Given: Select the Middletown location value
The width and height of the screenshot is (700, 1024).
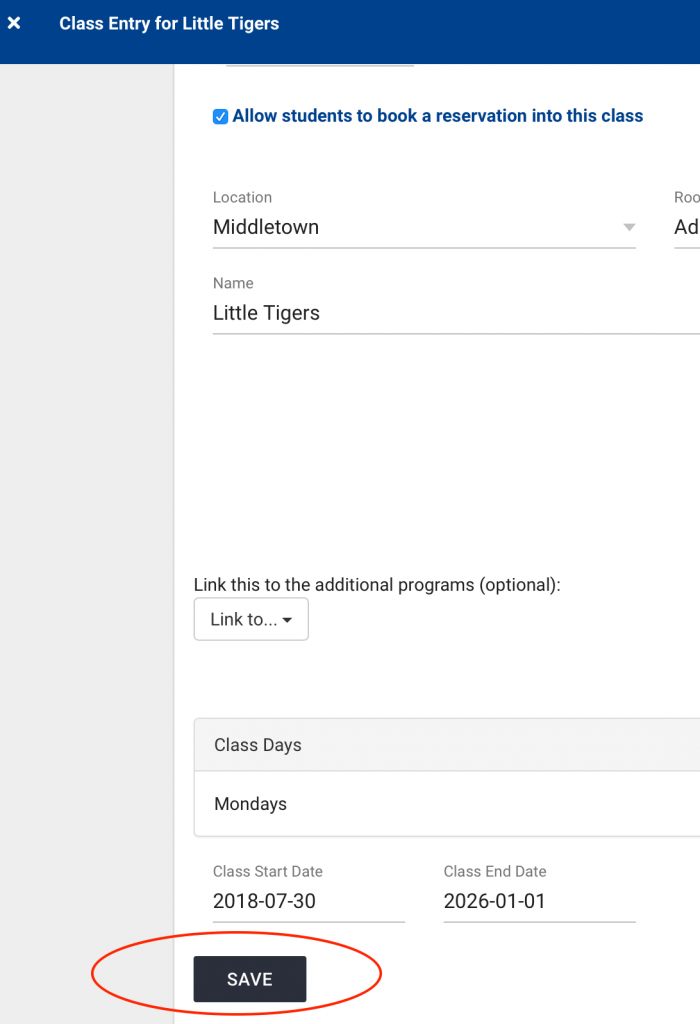Looking at the screenshot, I should pos(265,227).
